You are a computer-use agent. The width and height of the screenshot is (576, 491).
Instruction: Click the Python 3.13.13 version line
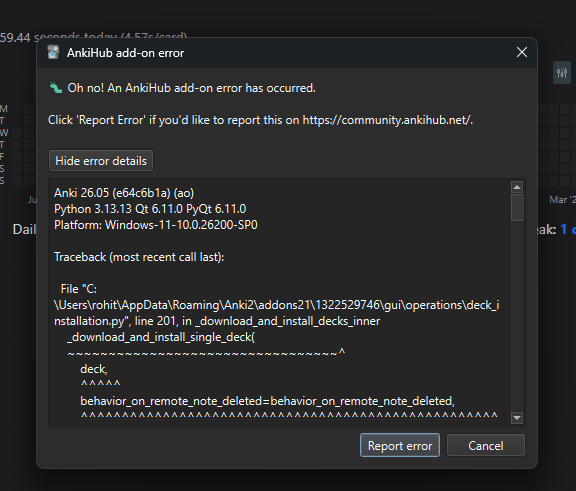[x=150, y=209]
